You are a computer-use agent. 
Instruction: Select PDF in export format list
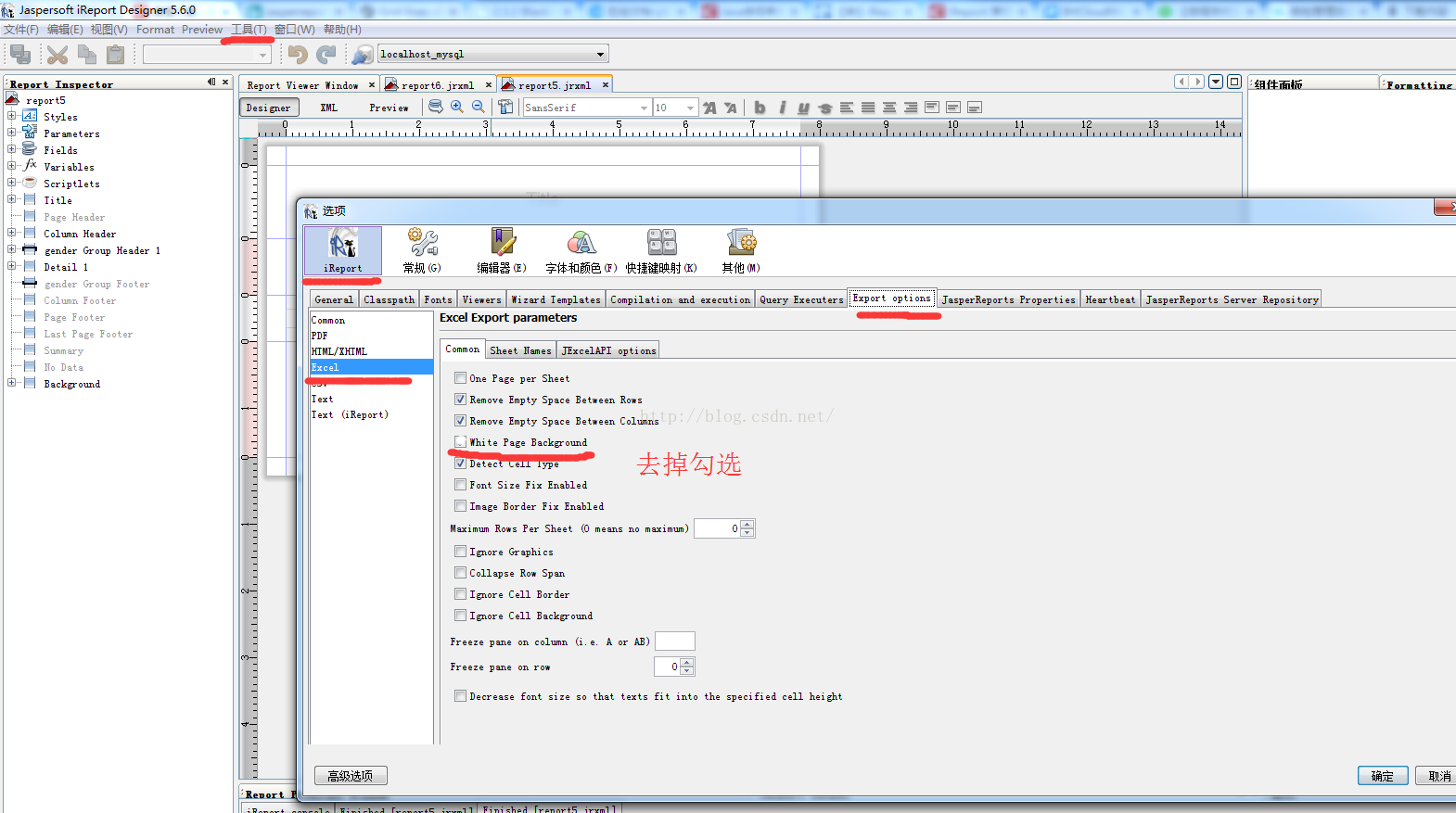371,336
